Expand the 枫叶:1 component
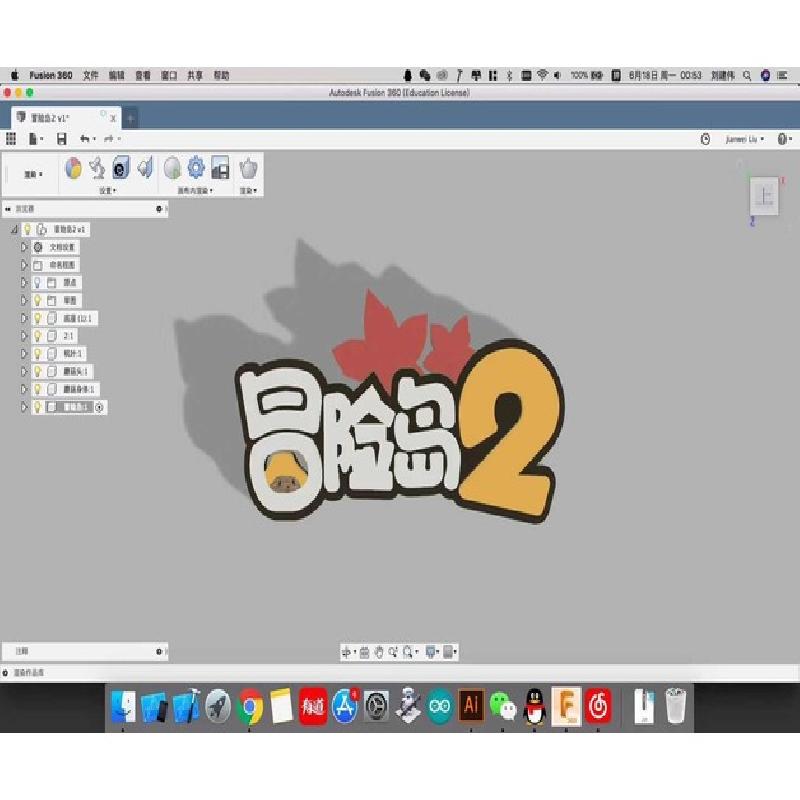Viewport: 800px width, 800px height. (x=23, y=354)
